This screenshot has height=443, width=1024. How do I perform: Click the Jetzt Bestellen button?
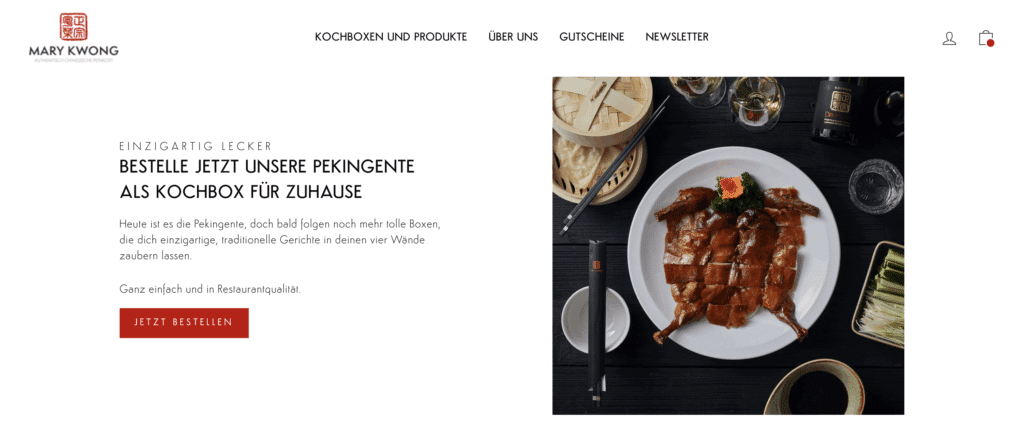(x=184, y=323)
